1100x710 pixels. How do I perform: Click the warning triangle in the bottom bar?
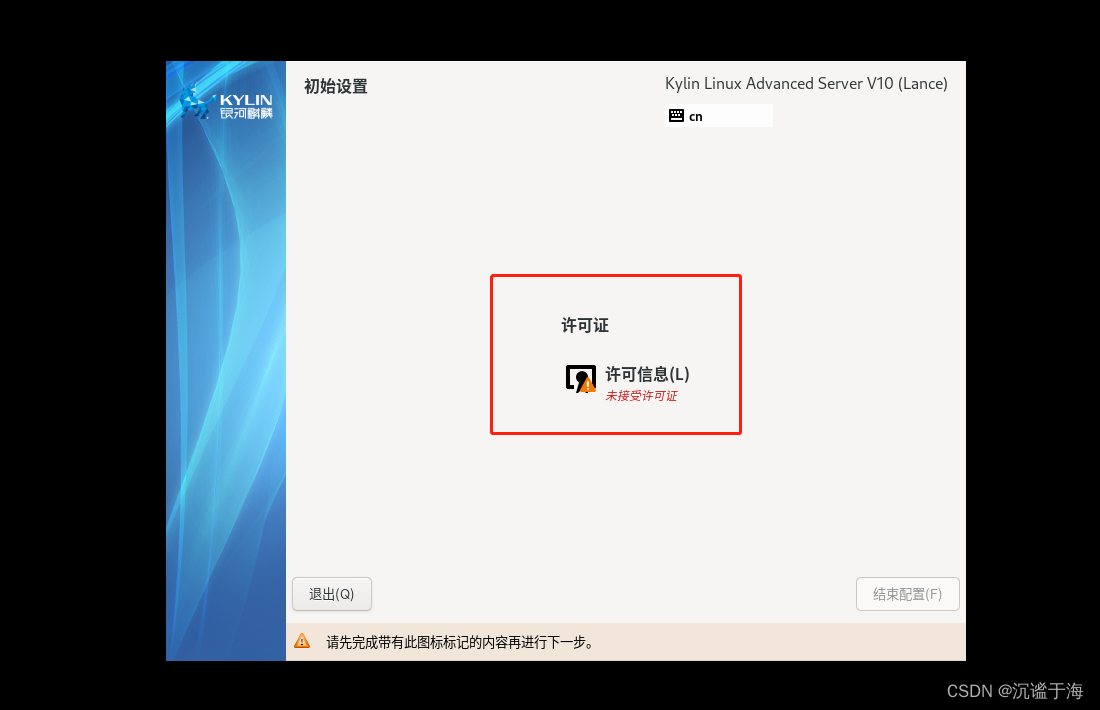302,641
